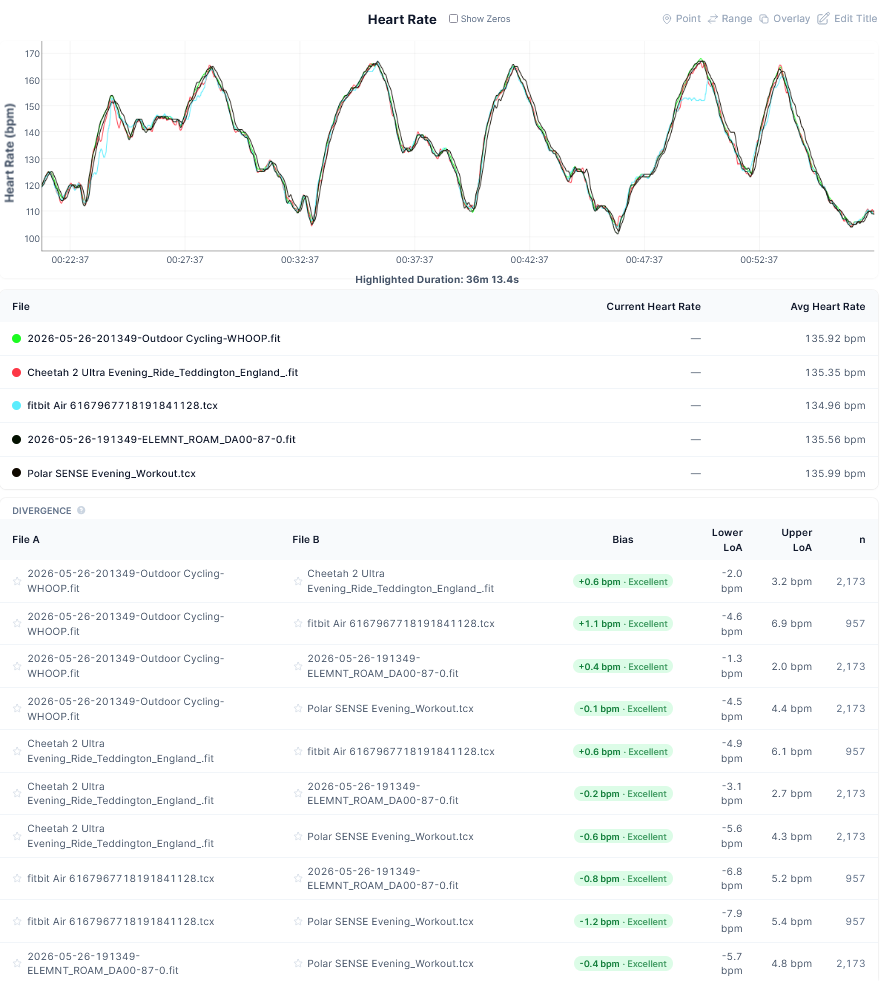Click the cyan fitbit Air color dot
This screenshot has height=981, width=882.
pyautogui.click(x=17, y=405)
